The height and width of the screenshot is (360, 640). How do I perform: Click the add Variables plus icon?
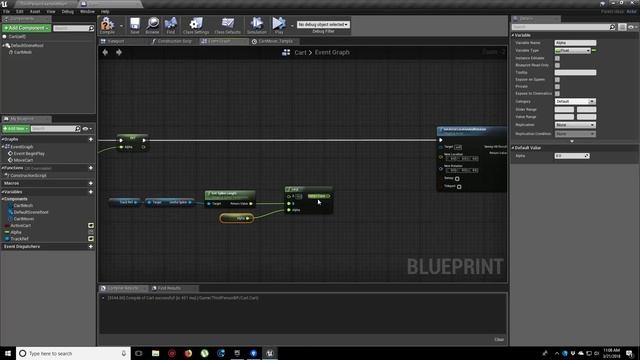click(91, 192)
